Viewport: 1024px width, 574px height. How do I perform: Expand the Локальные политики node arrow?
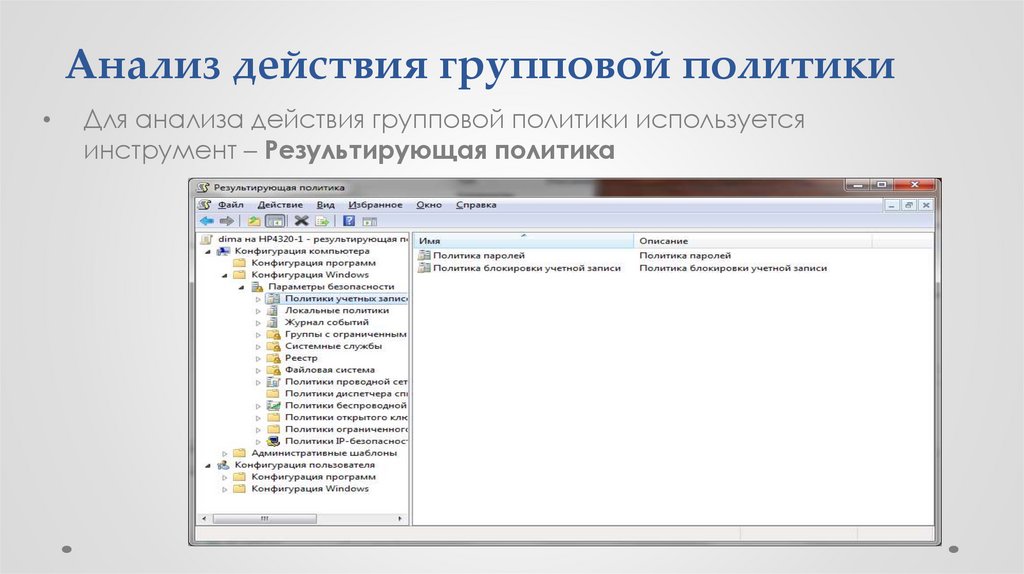pyautogui.click(x=258, y=311)
